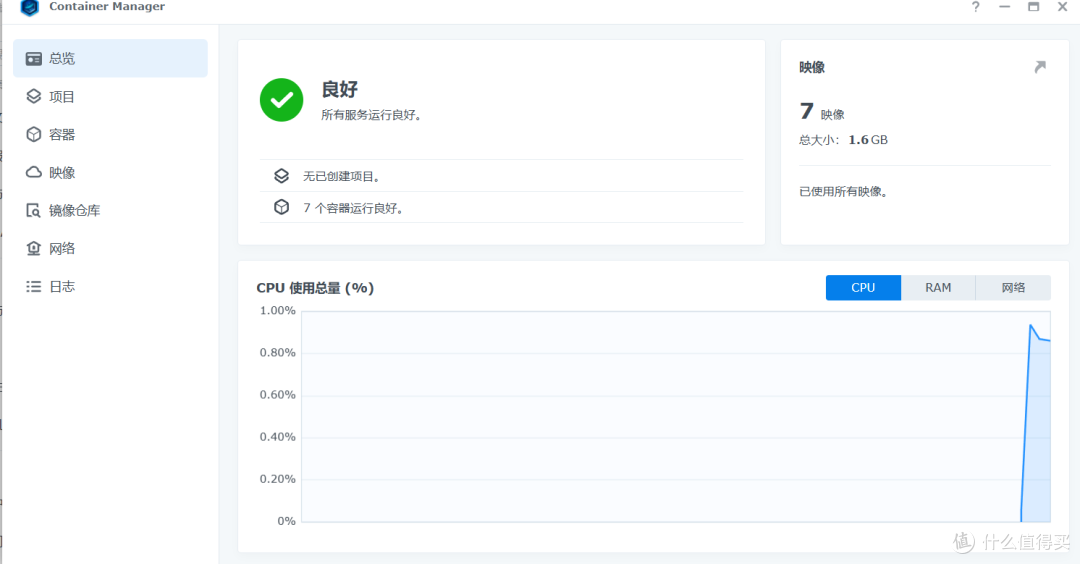1080x564 pixels.
Task: Click the overview (总览) sidebar icon
Action: (34, 59)
